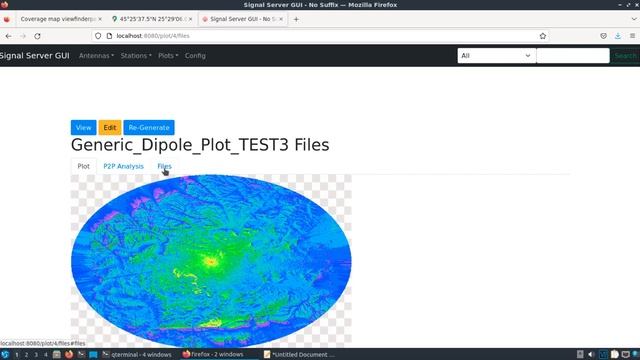This screenshot has height=360, width=640.
Task: Click the Pocket save icon
Action: [603, 36]
